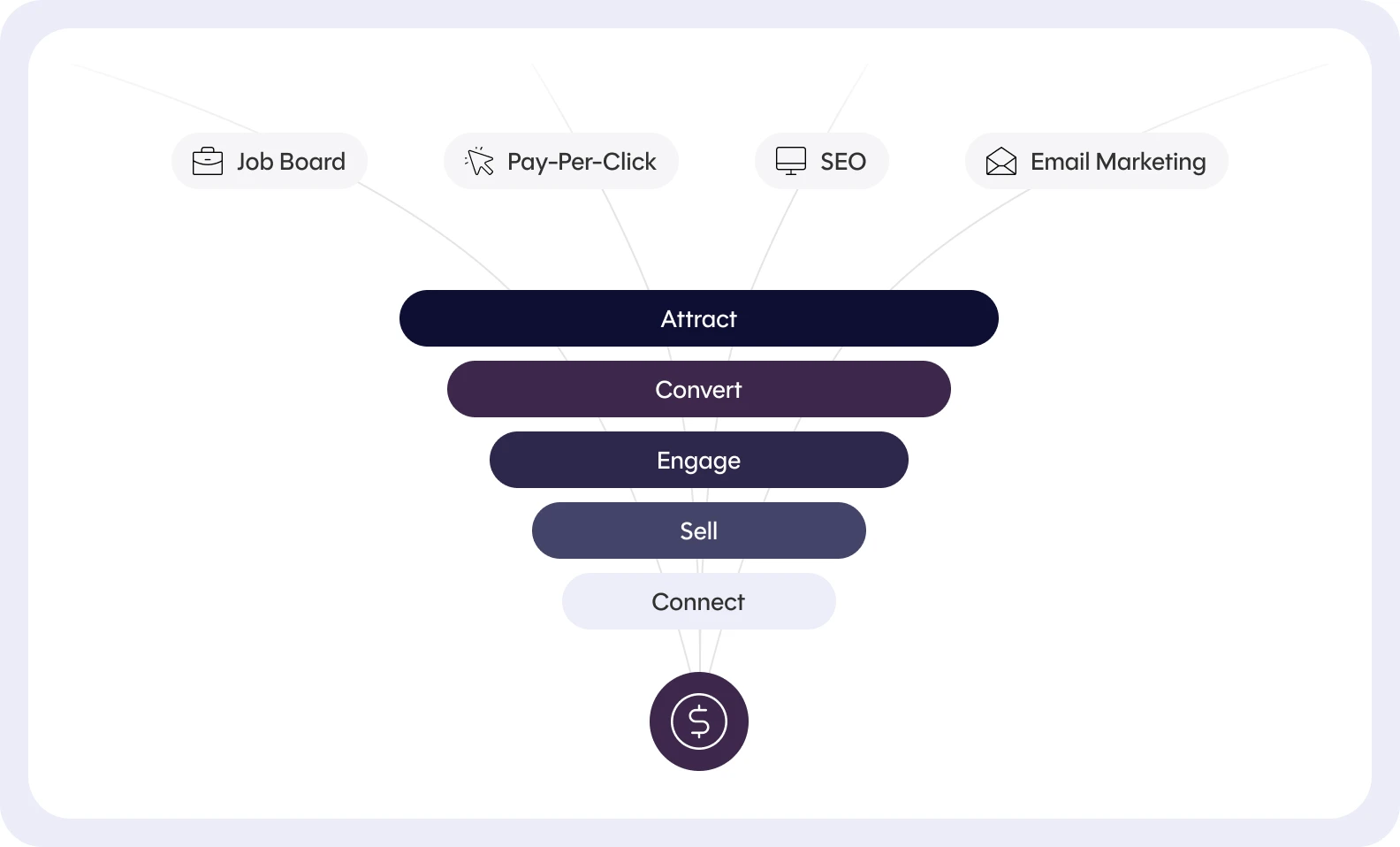Select the Pay-Per-Click text label
The height and width of the screenshot is (847, 1400).
582,162
